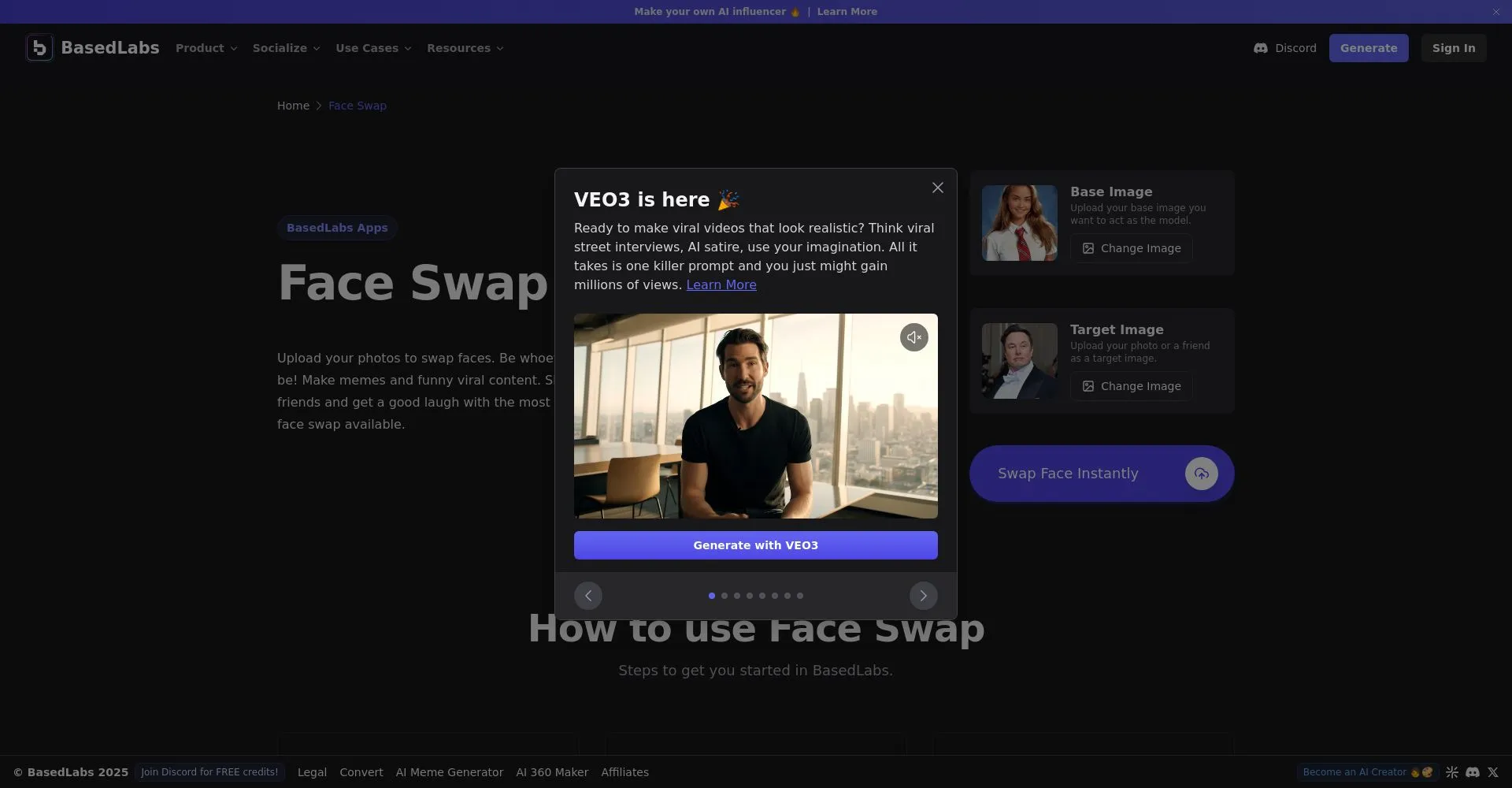Open Affiliates footer link
1512x788 pixels.
(x=625, y=772)
